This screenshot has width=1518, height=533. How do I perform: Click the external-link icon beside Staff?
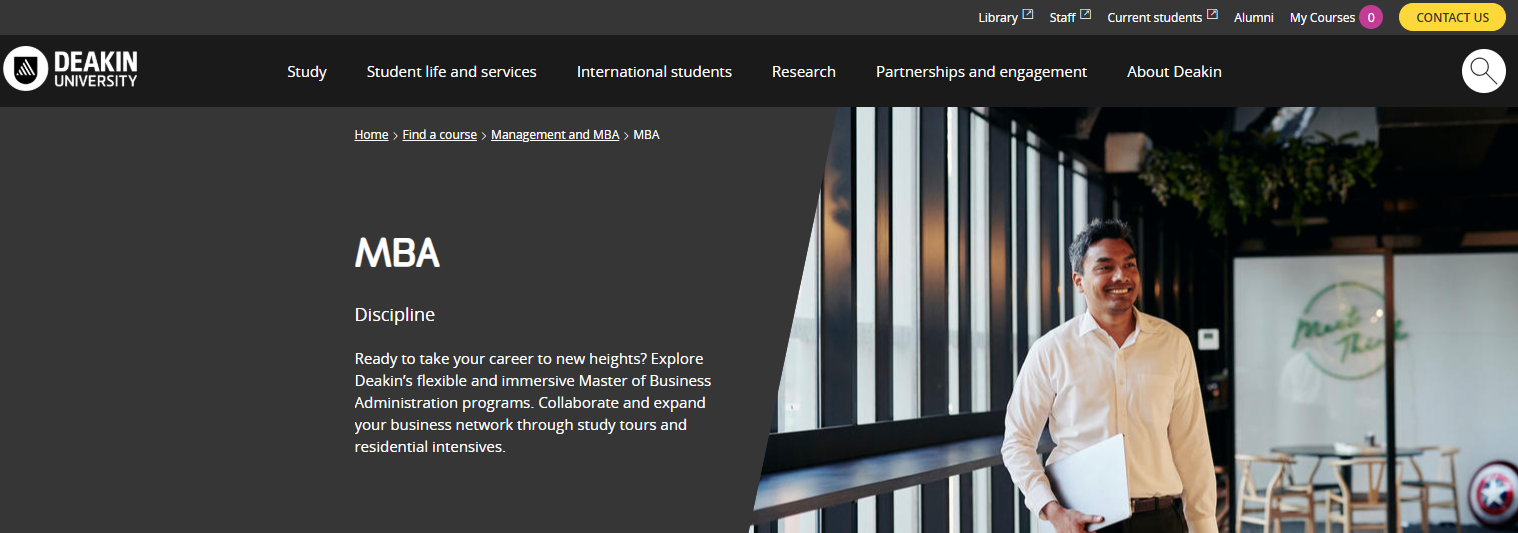(1085, 16)
